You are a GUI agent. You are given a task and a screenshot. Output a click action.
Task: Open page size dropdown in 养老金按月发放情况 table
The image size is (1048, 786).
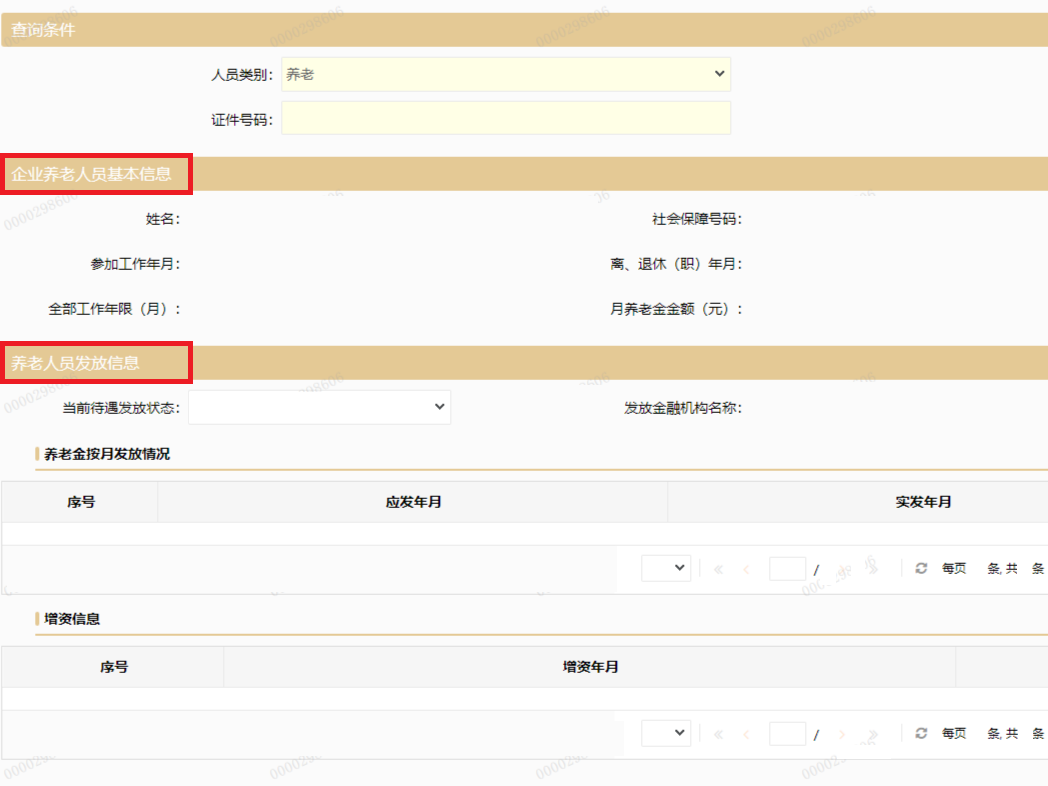(x=666, y=568)
